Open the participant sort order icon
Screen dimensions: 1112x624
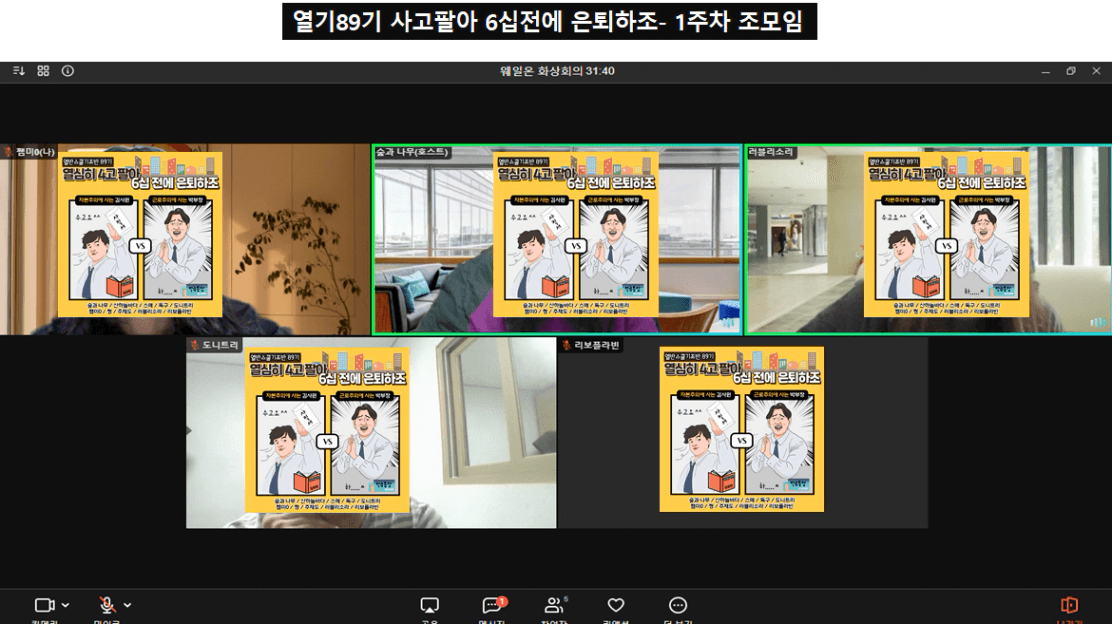(x=19, y=71)
